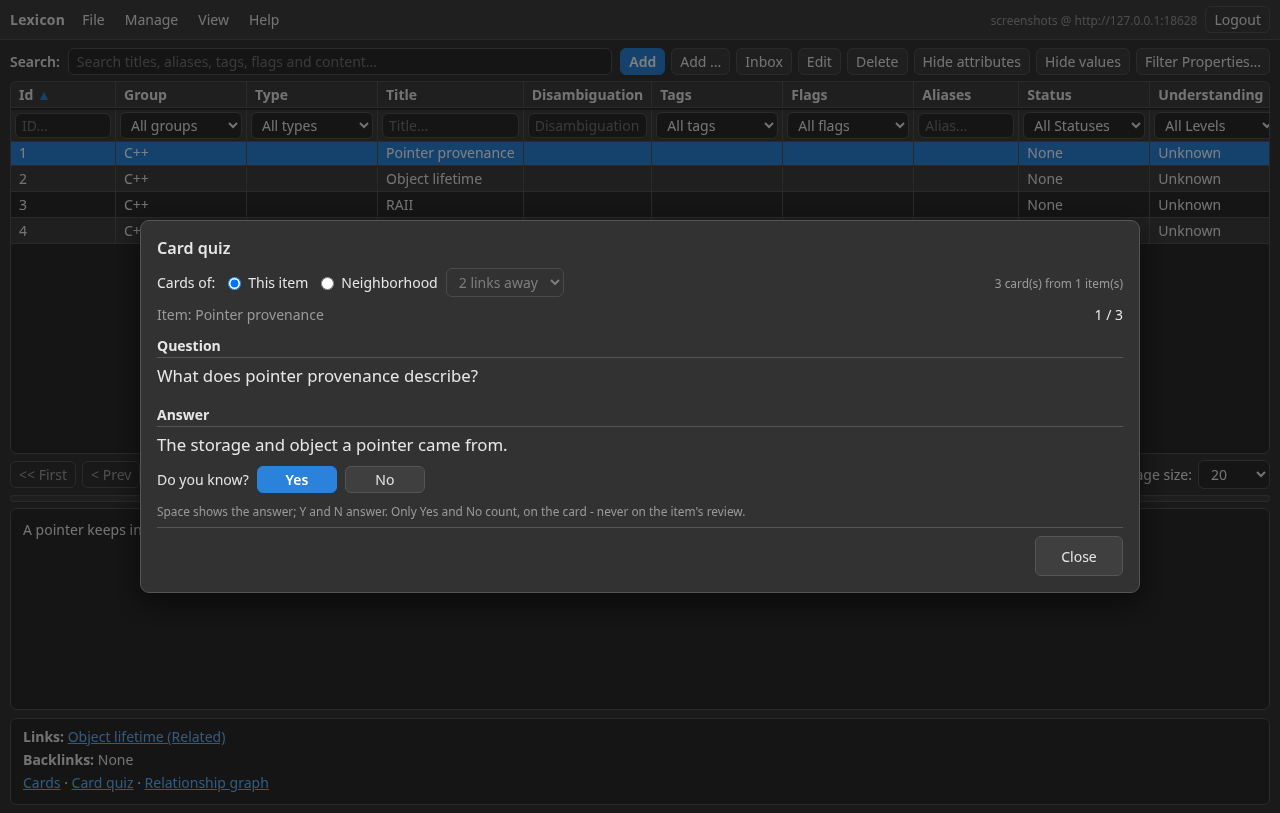Open the Help menu
The image size is (1280, 813).
coord(264,20)
